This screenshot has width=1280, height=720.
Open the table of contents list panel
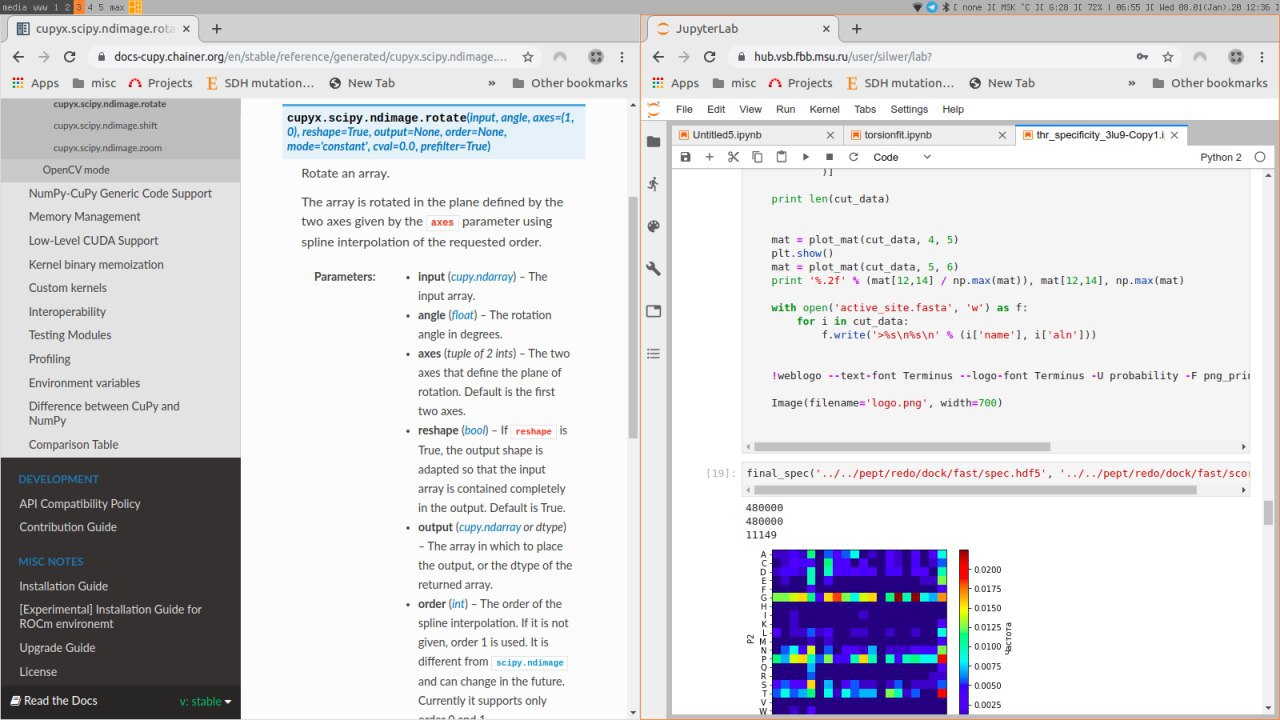pyautogui.click(x=654, y=353)
